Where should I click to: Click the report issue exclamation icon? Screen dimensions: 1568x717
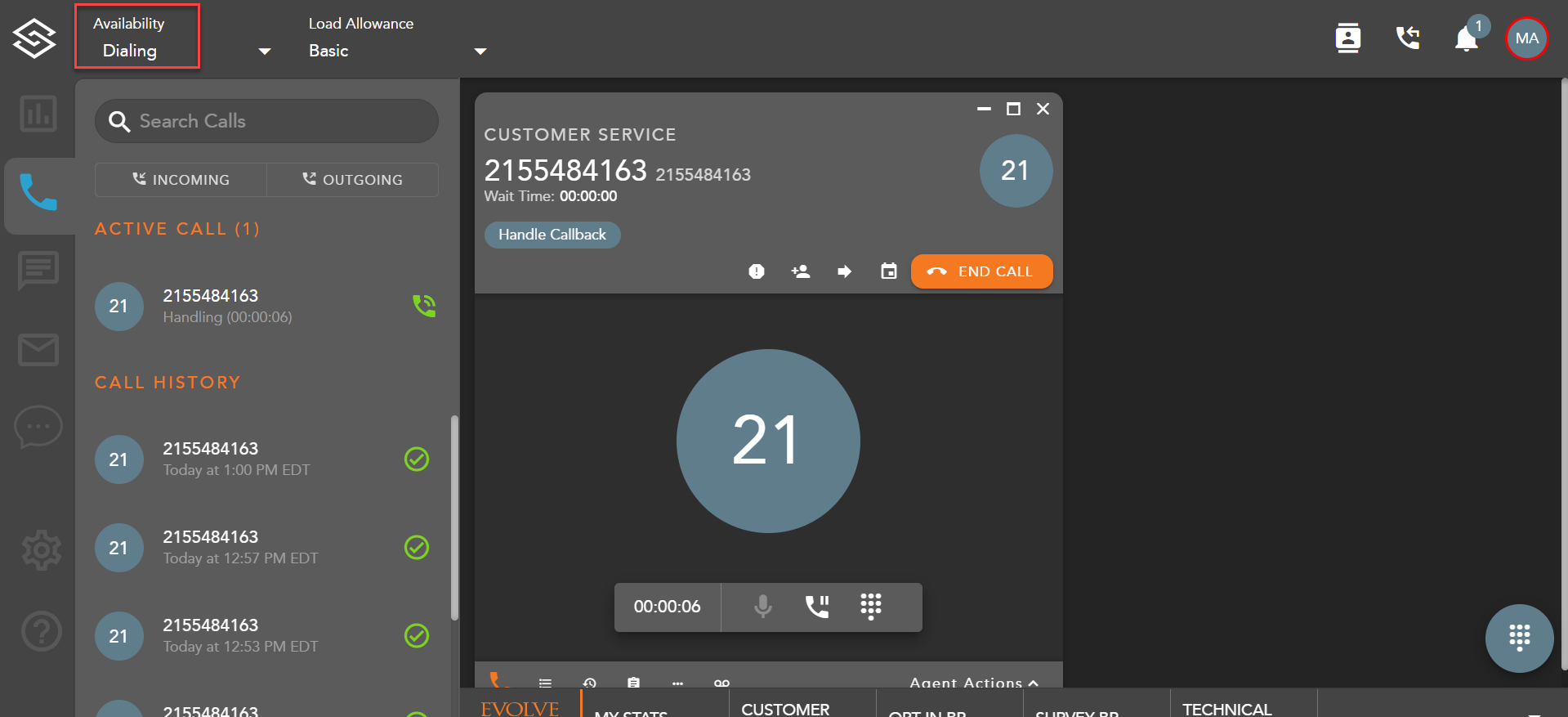pos(757,271)
